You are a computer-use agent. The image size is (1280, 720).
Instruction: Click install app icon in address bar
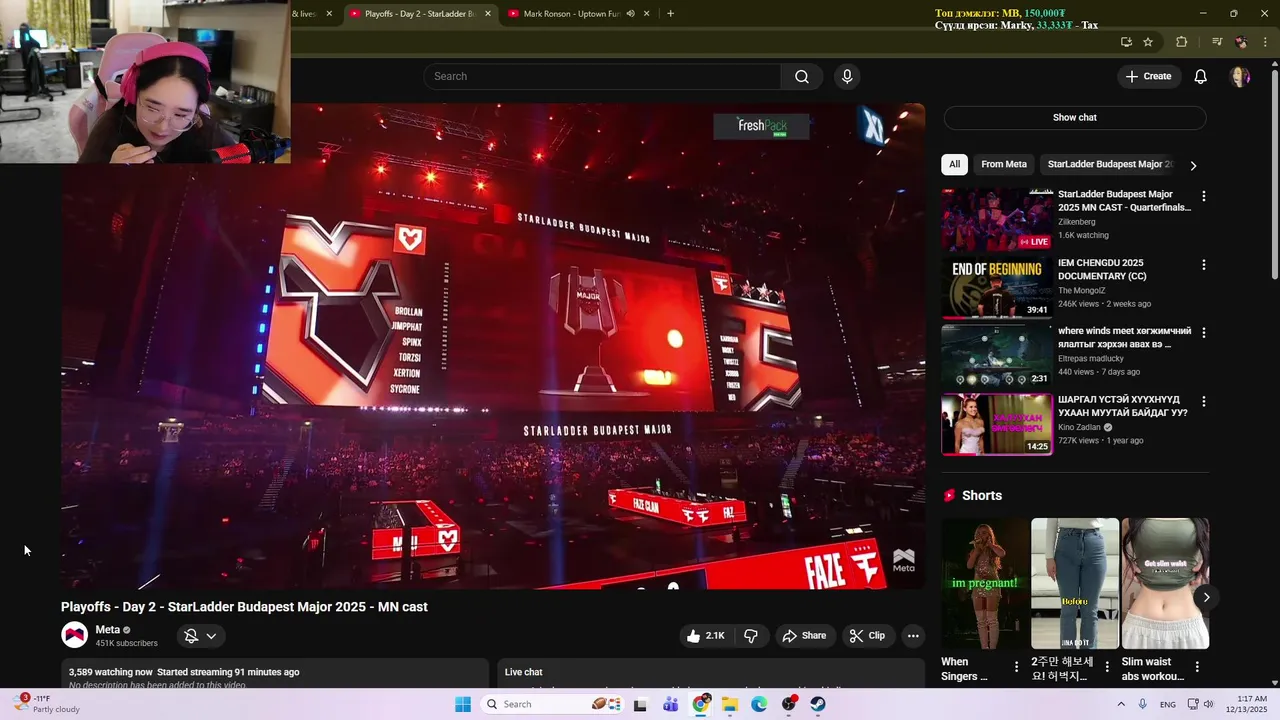coord(1126,42)
